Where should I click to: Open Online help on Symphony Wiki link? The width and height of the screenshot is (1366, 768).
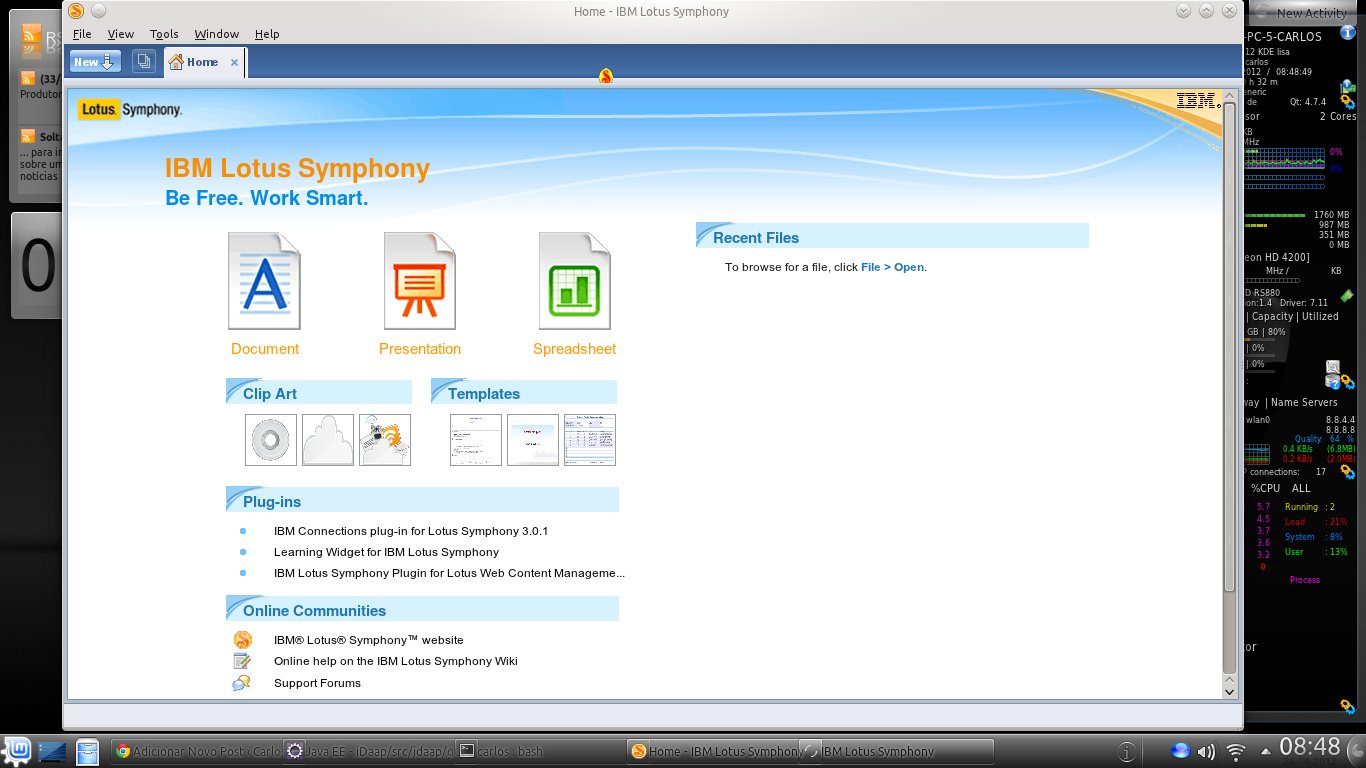coord(396,661)
